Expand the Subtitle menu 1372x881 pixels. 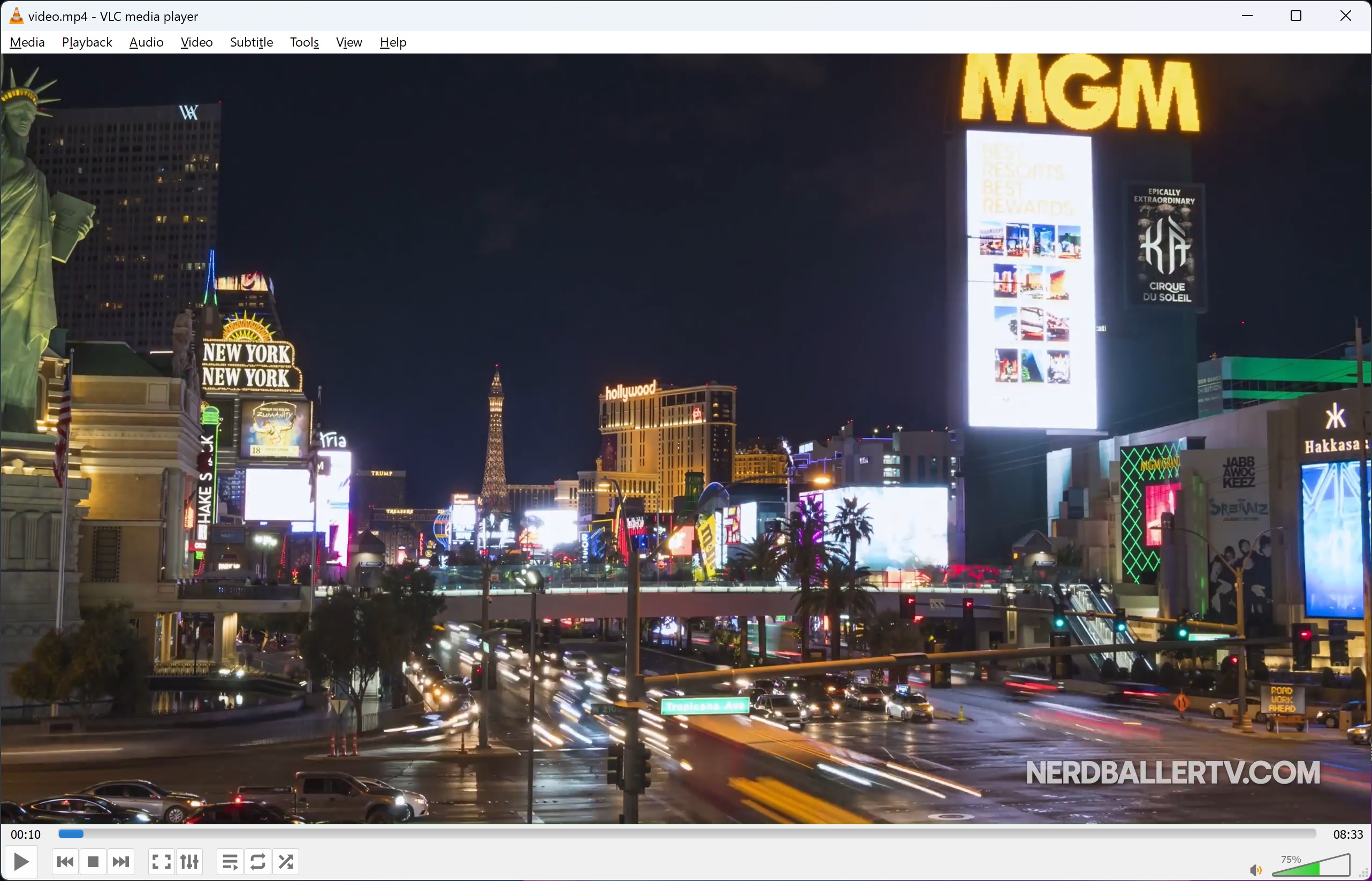tap(251, 42)
